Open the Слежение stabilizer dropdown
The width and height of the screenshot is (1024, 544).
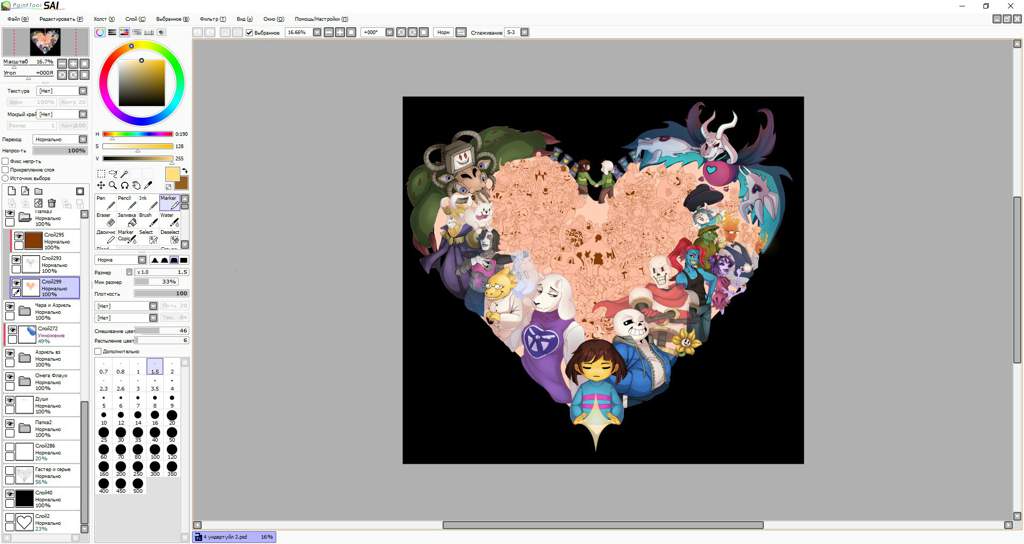pos(524,32)
